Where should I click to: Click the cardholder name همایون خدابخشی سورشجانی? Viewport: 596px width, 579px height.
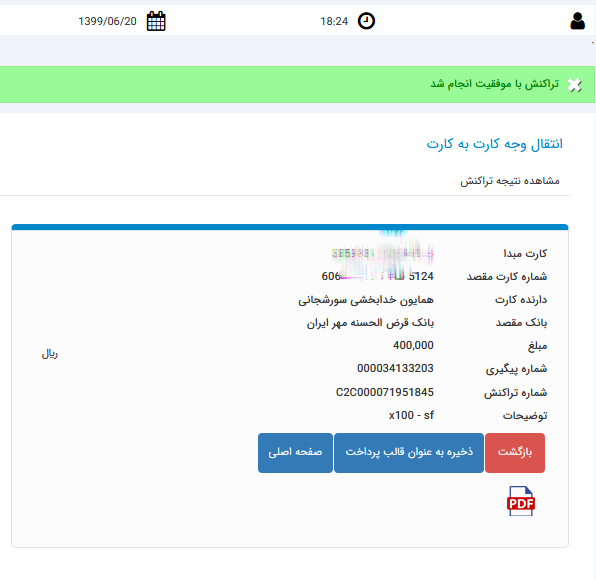click(x=366, y=300)
